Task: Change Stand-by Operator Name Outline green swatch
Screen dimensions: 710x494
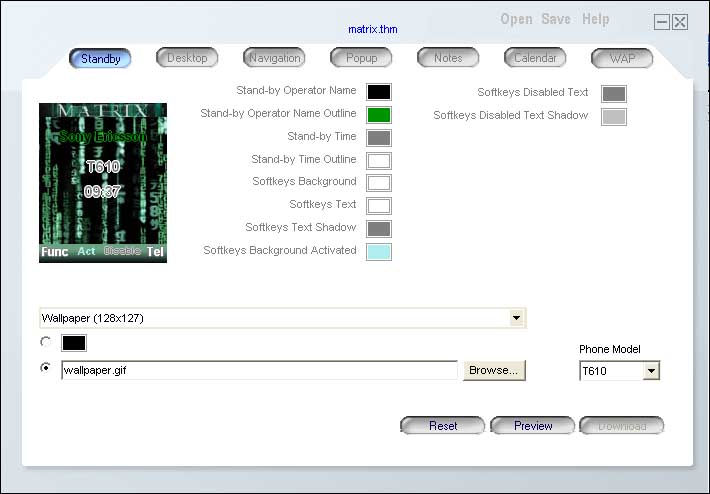Action: (379, 115)
